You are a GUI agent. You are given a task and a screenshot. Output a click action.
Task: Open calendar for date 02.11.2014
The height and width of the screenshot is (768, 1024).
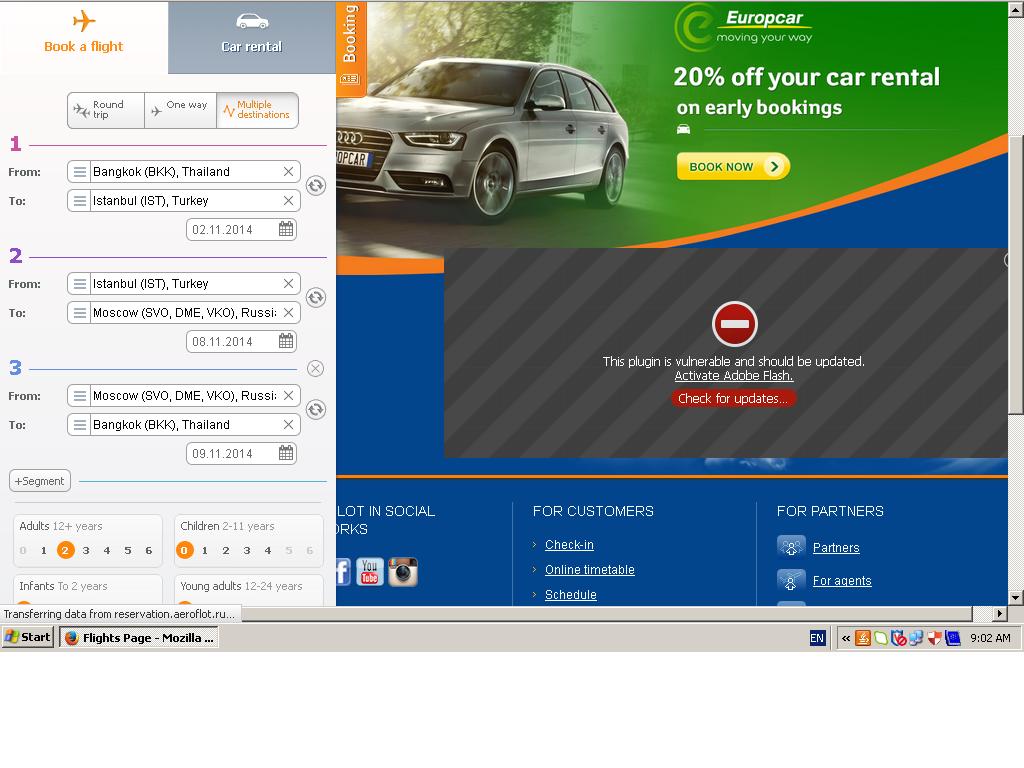[286, 229]
